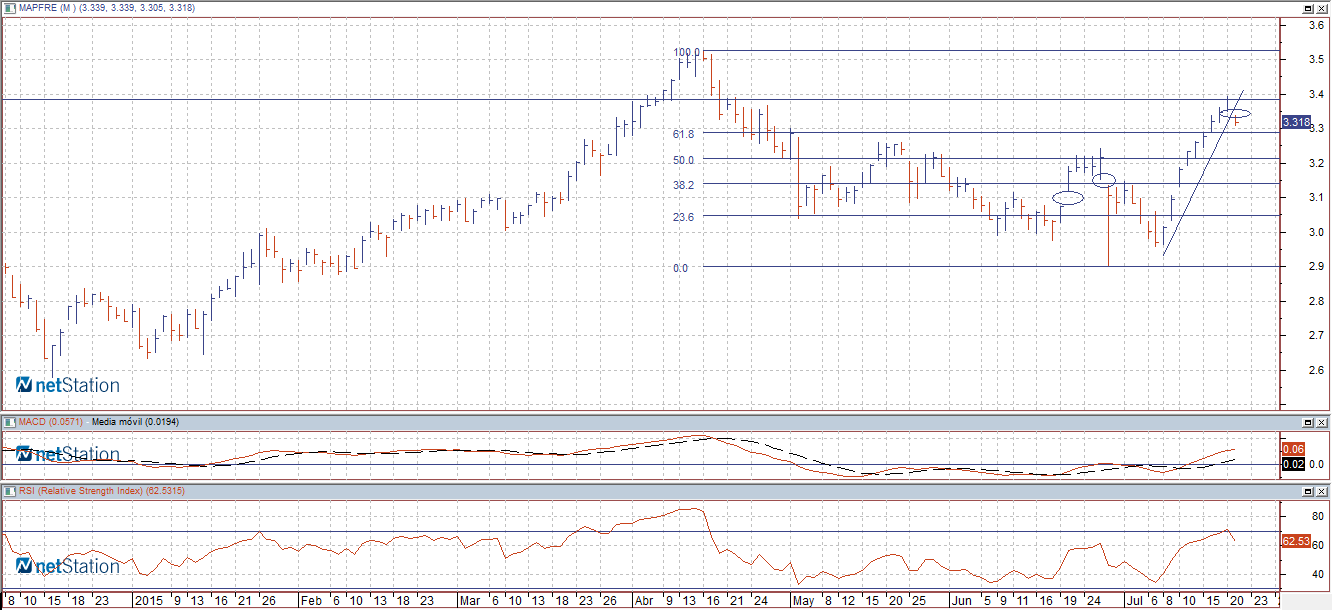Image resolution: width=1332 pixels, height=610 pixels.
Task: Click the 0.02 moving average value tag
Action: coord(1292,464)
